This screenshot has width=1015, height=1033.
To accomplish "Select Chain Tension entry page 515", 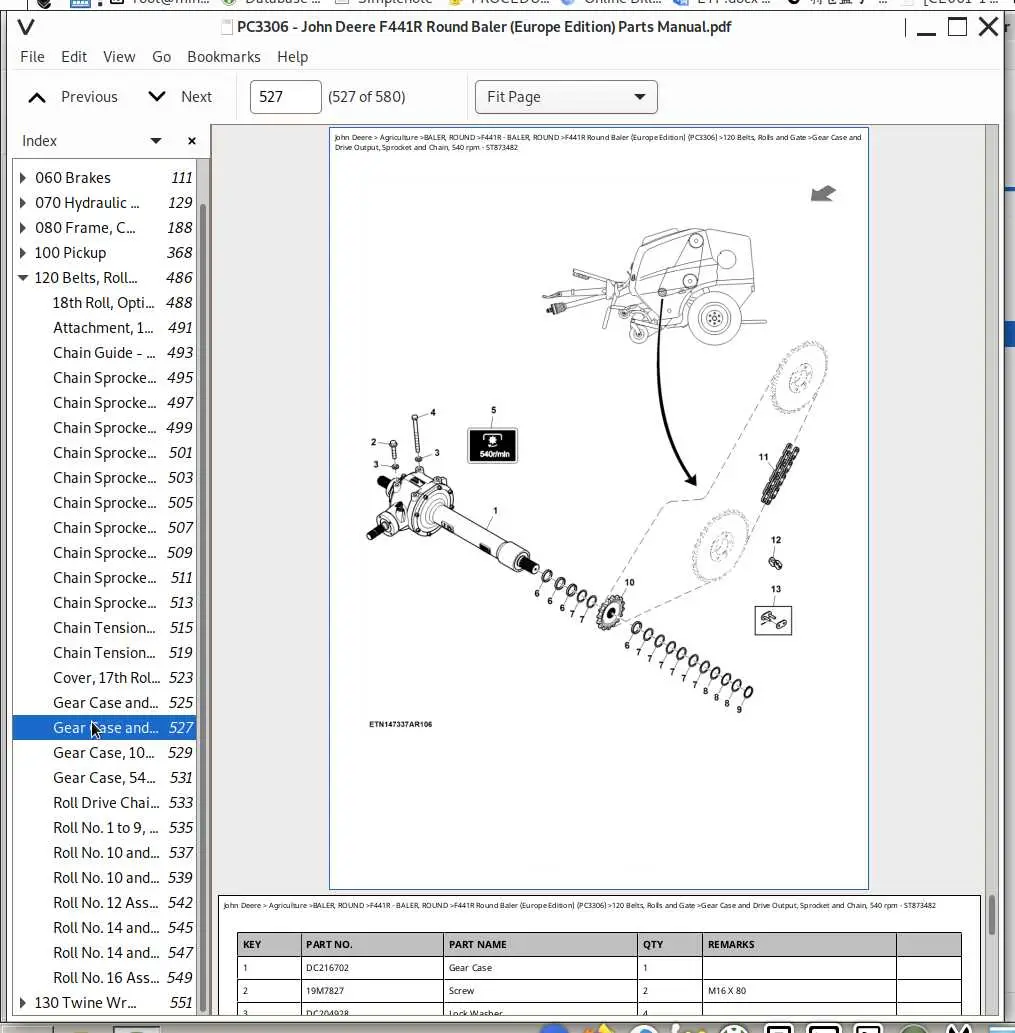I will tap(104, 628).
